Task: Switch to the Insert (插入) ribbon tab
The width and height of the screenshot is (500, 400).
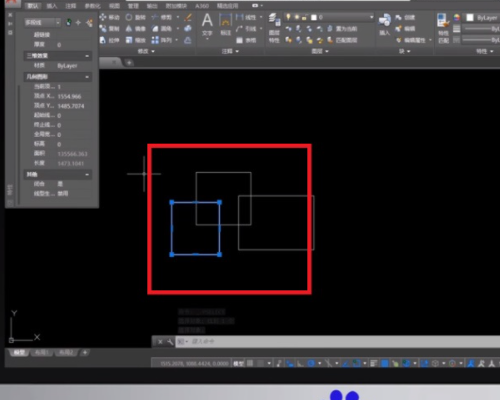Action: (x=52, y=6)
